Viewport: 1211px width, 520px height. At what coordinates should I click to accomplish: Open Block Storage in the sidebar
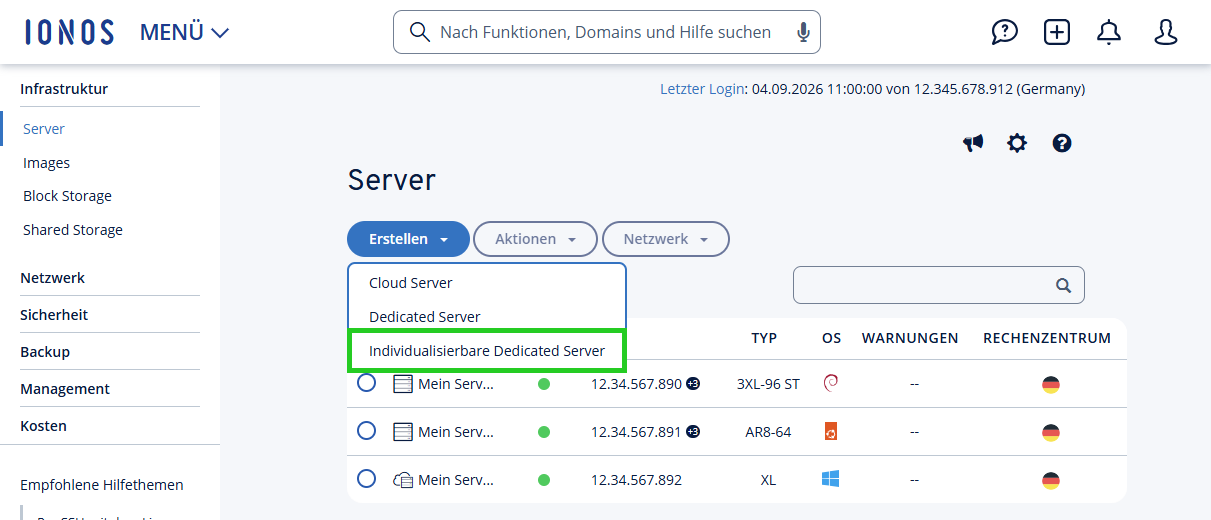67,196
